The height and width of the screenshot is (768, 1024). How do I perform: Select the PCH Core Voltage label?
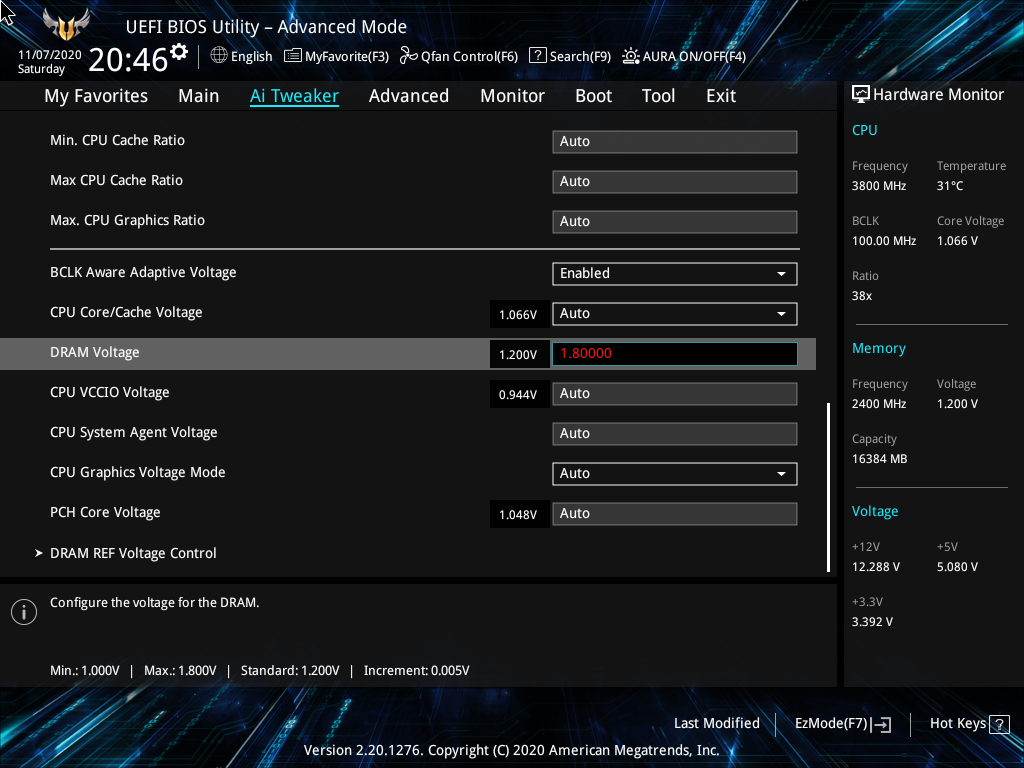tap(105, 513)
